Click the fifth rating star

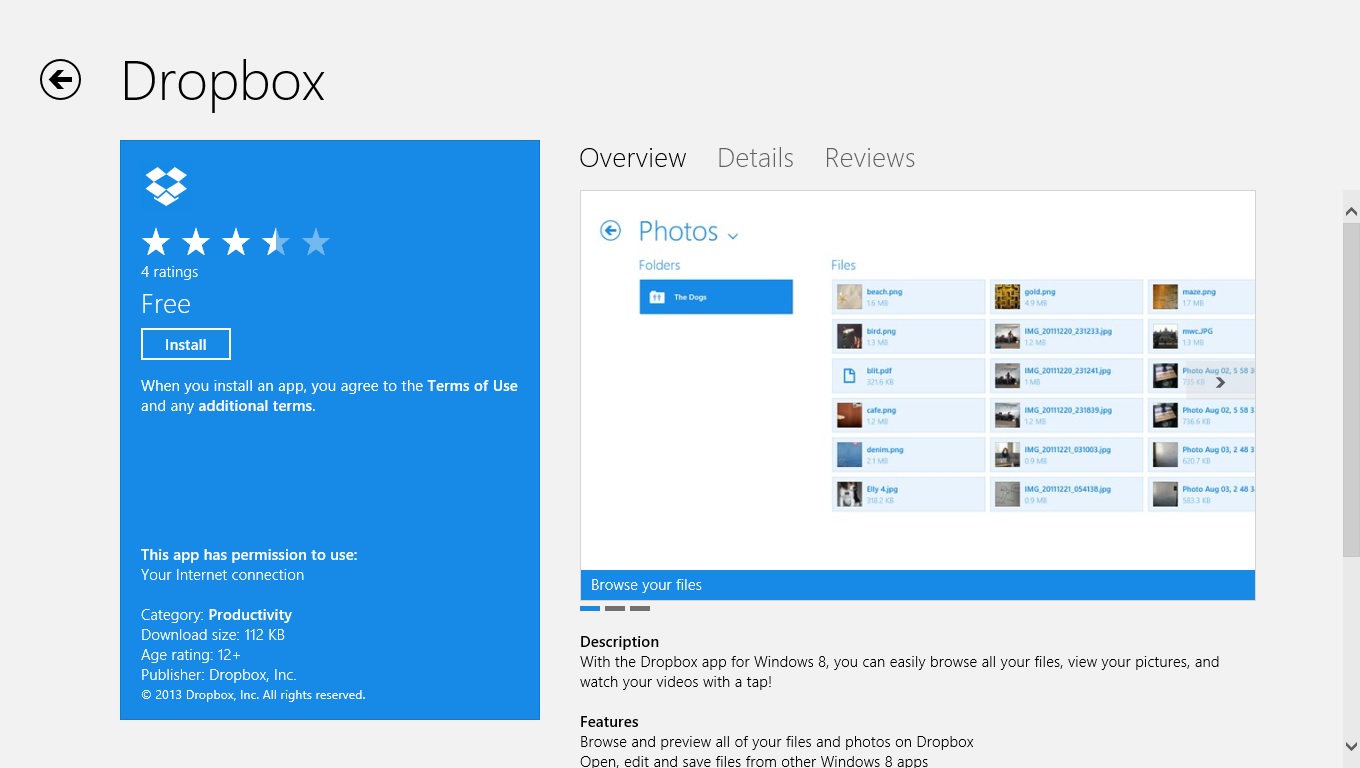tap(316, 242)
